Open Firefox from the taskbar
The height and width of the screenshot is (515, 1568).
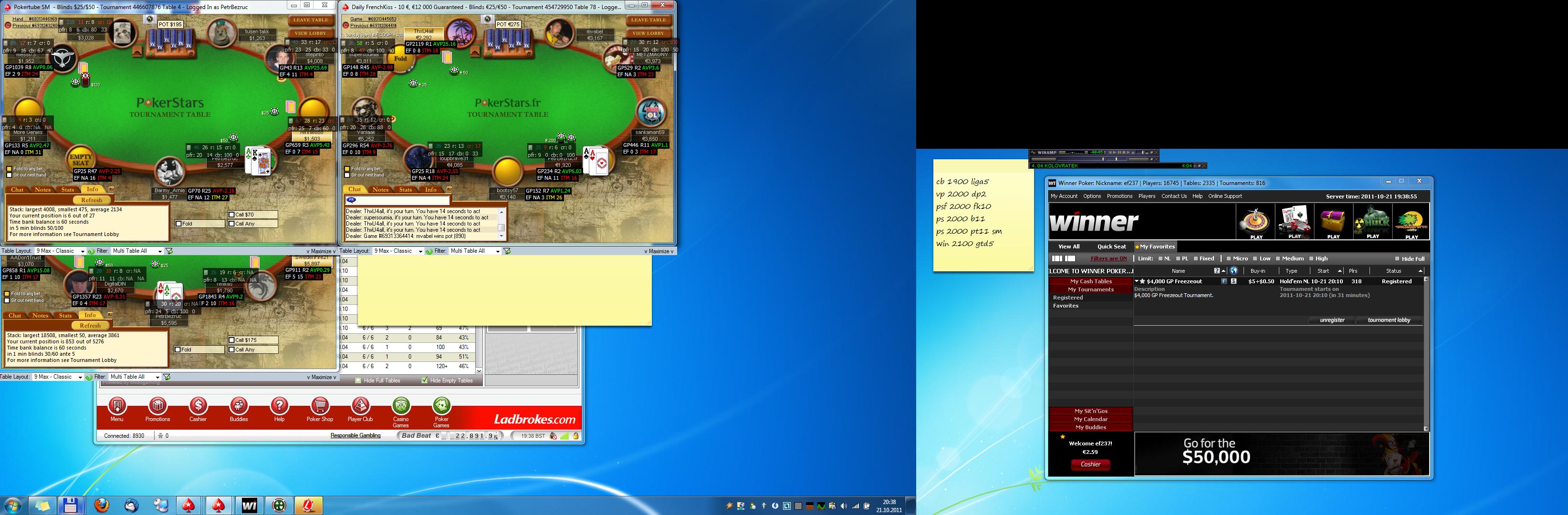click(102, 505)
